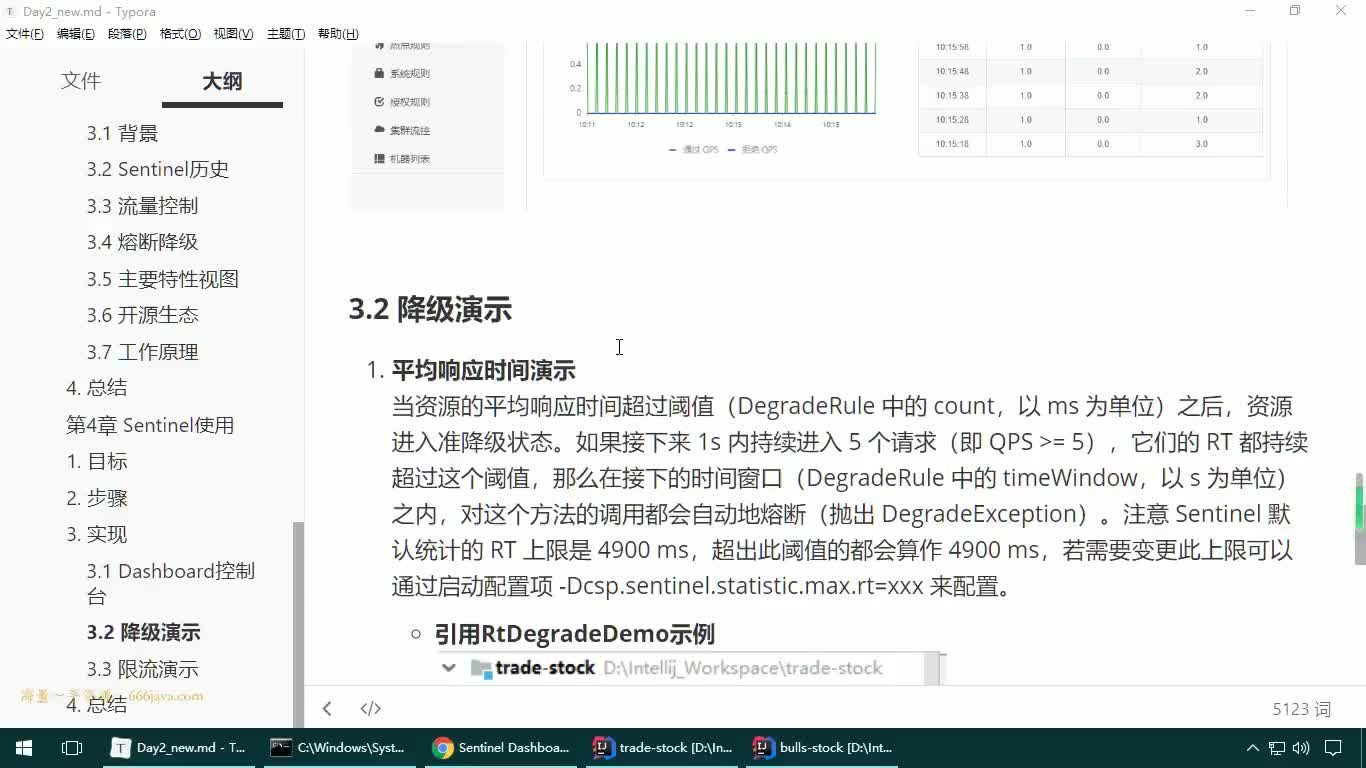The width and height of the screenshot is (1366, 768).
Task: Click the bold text 平均响应时间演示
Action: (x=483, y=370)
